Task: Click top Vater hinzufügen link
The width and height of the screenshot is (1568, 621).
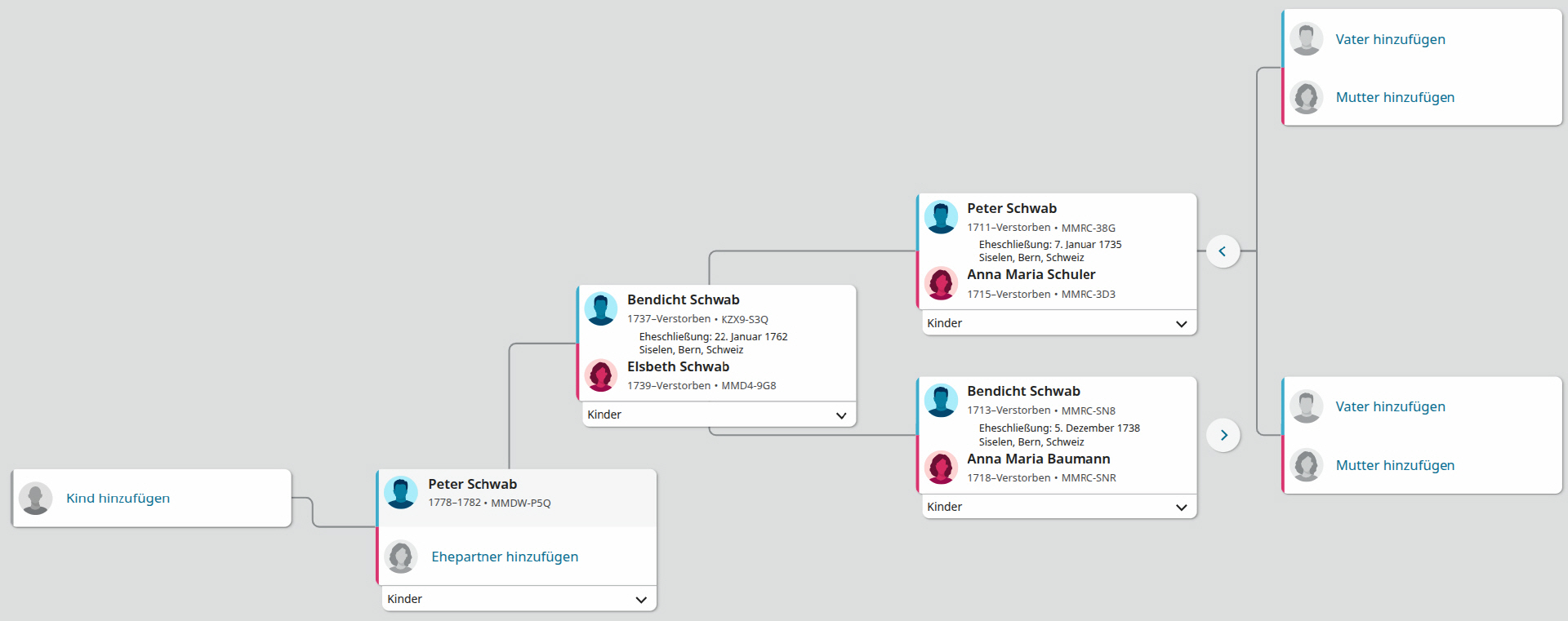Action: coord(1390,39)
